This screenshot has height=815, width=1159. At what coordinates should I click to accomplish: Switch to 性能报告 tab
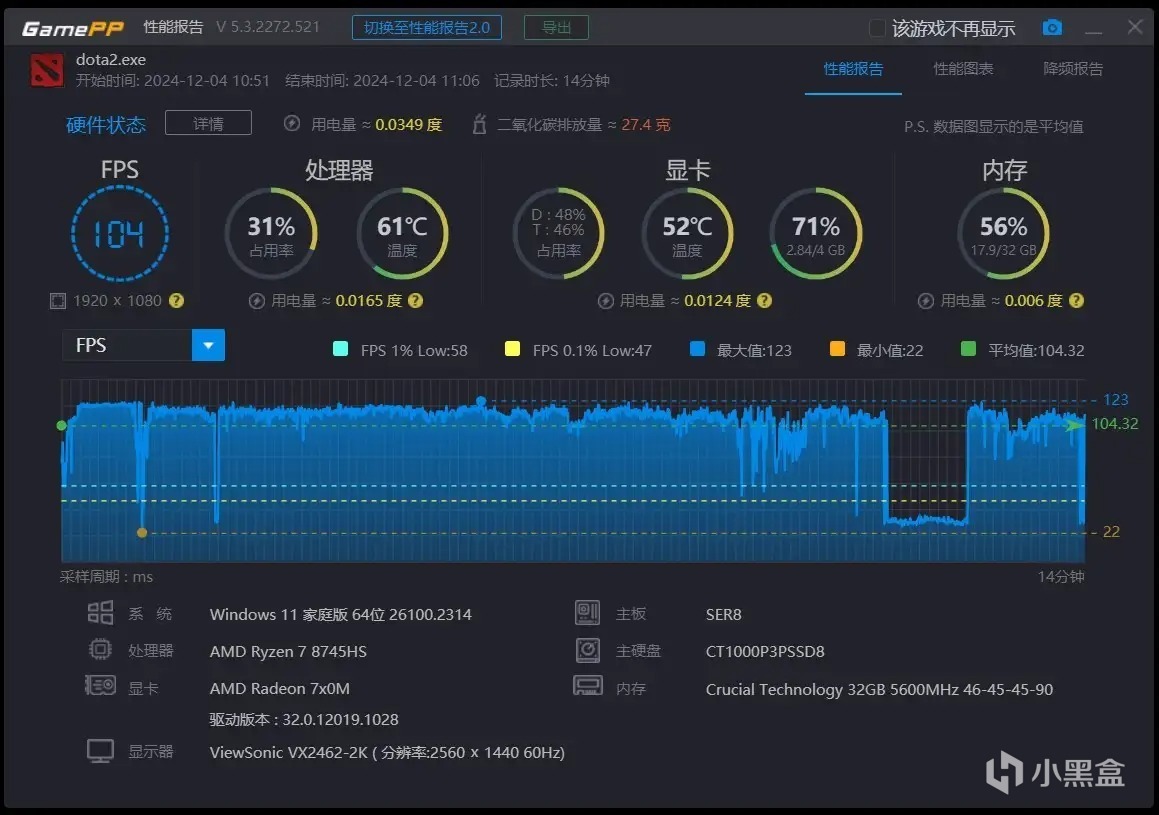click(x=853, y=69)
